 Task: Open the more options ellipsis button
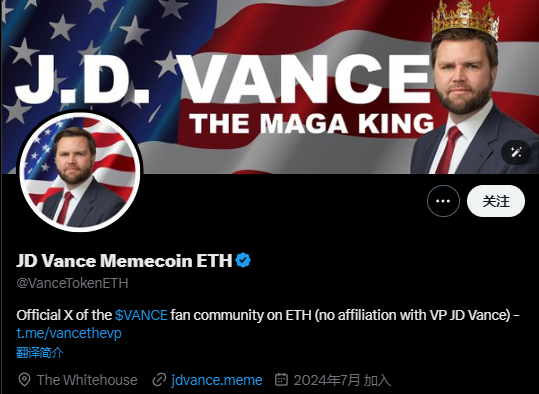[x=443, y=201]
